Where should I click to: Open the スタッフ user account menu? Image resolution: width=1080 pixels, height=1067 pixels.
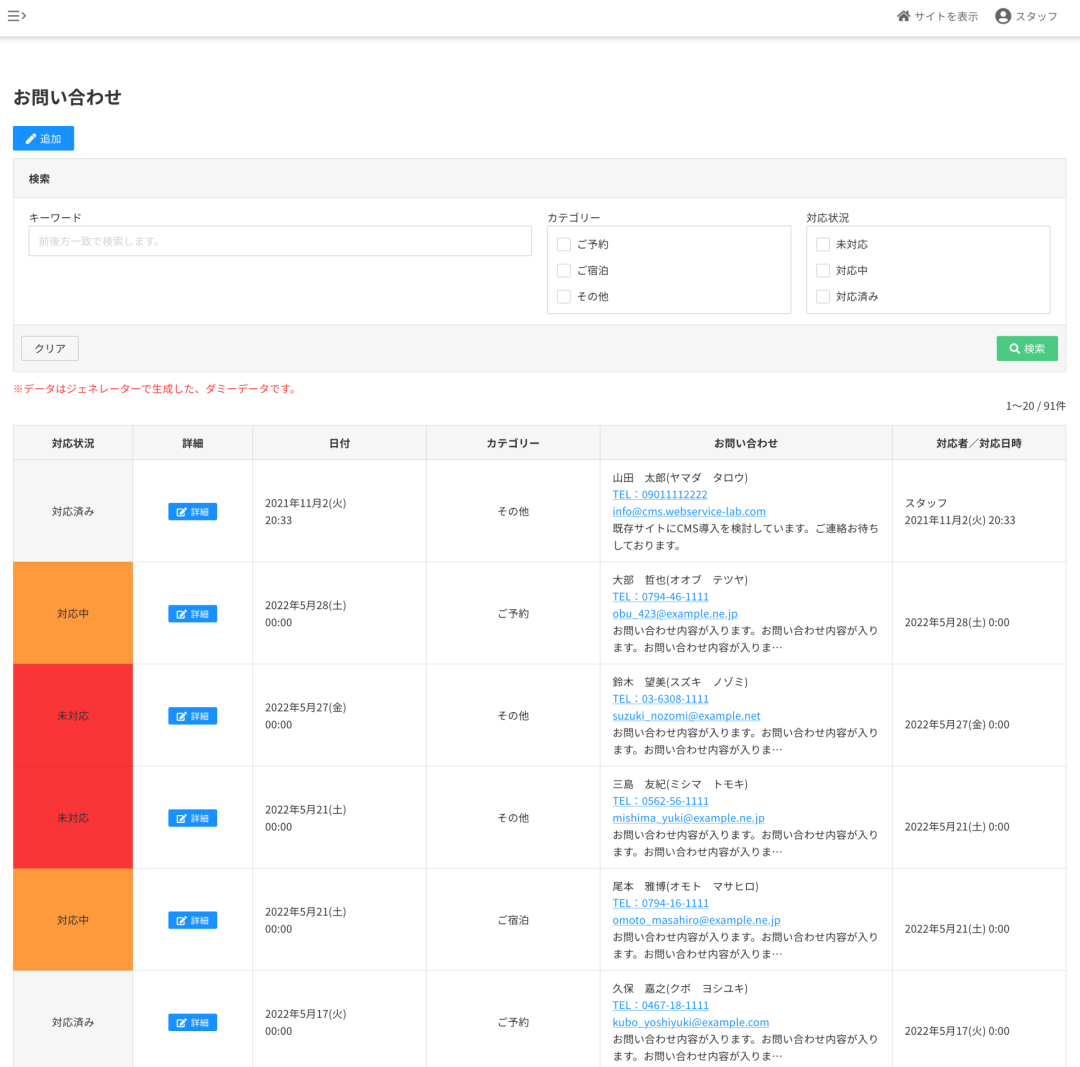[1026, 16]
